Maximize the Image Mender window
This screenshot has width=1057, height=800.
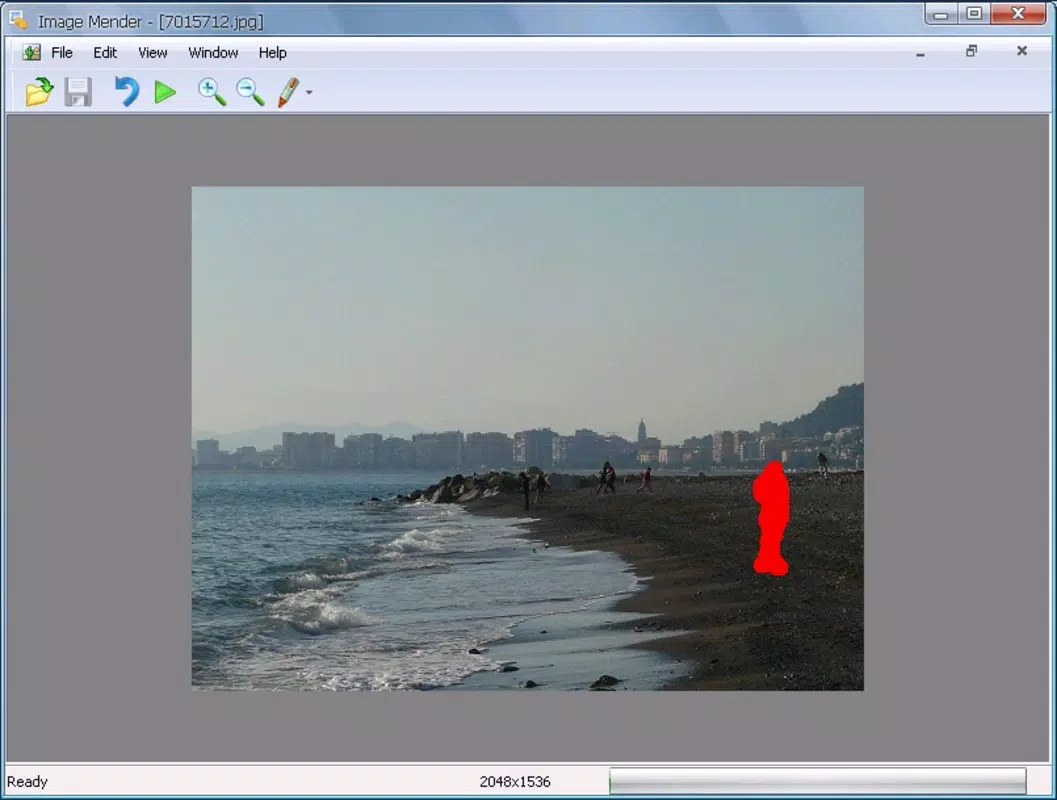tap(974, 14)
